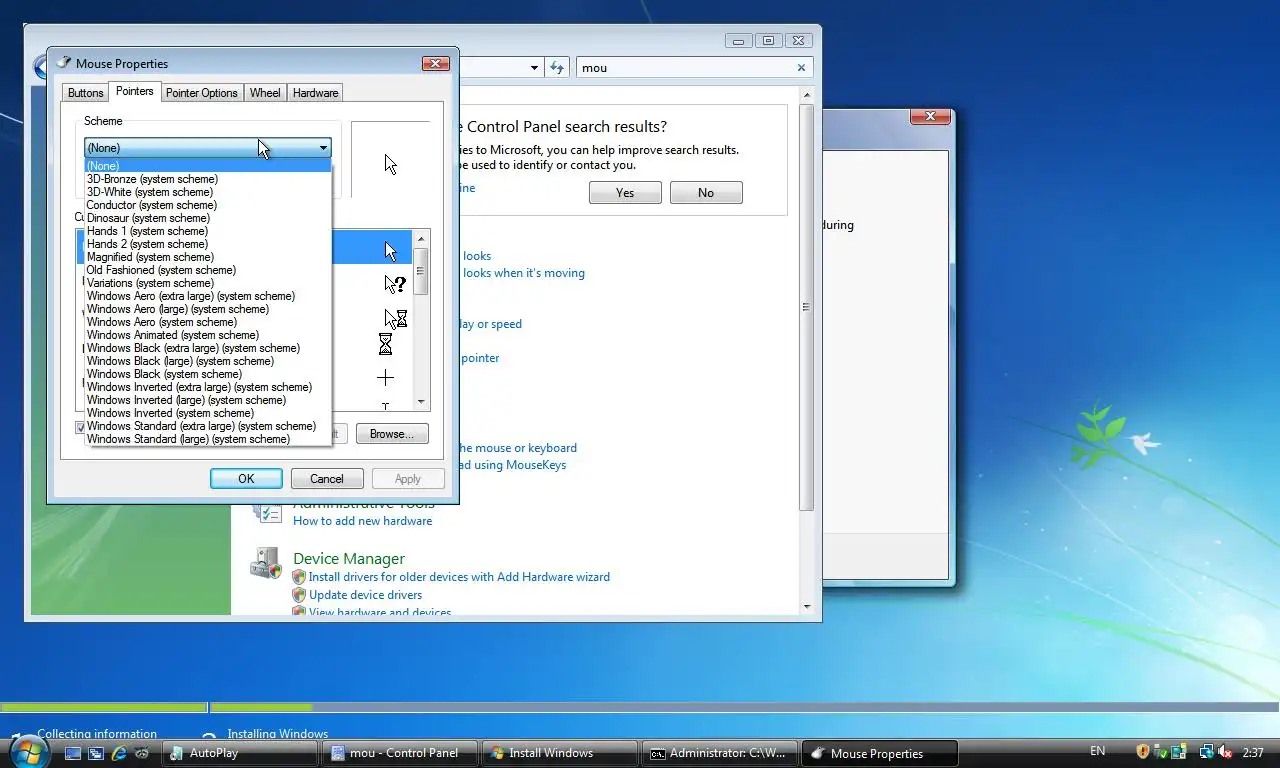Select the arrow-with-hourglass background cursor
Screen dimensions: 1280x768
coord(395,319)
